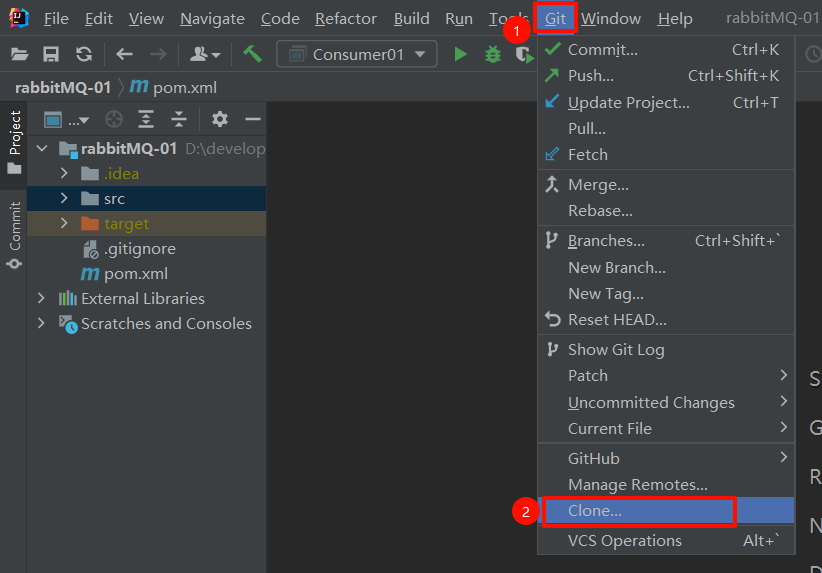Choose Push... from the Git menu

pos(666,75)
